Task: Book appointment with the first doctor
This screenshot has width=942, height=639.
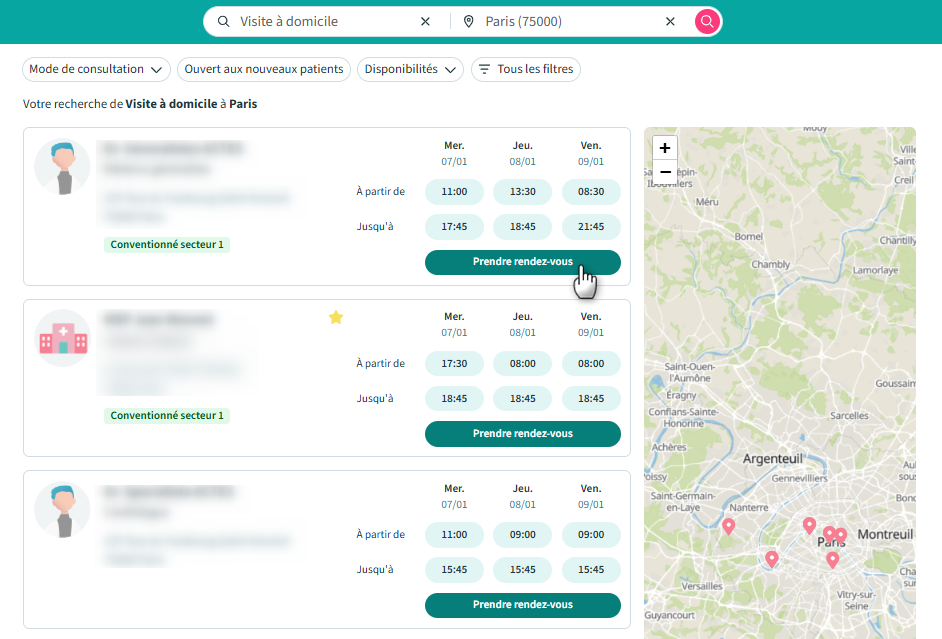Action: coord(522,262)
